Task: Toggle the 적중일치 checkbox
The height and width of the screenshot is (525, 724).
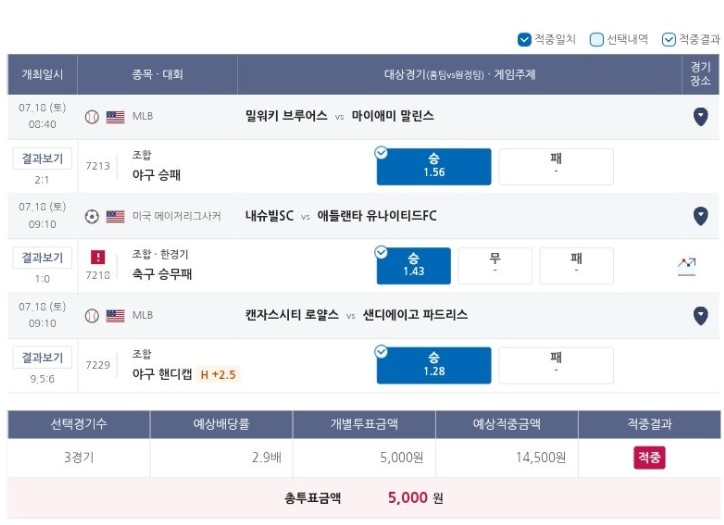Action: [x=524, y=40]
